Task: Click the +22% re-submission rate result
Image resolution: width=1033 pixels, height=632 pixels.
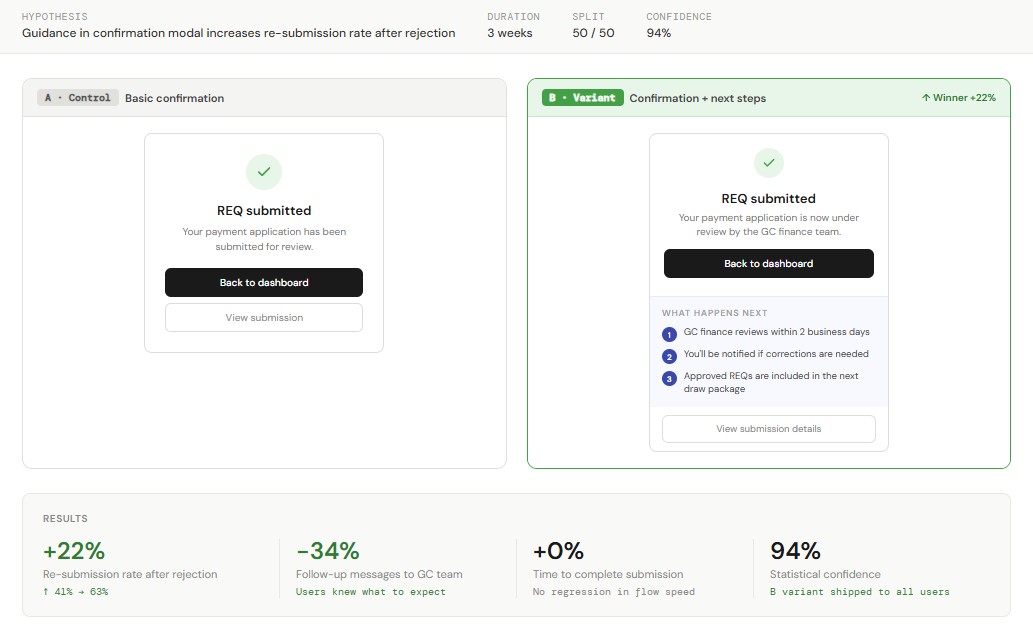Action: [x=74, y=551]
